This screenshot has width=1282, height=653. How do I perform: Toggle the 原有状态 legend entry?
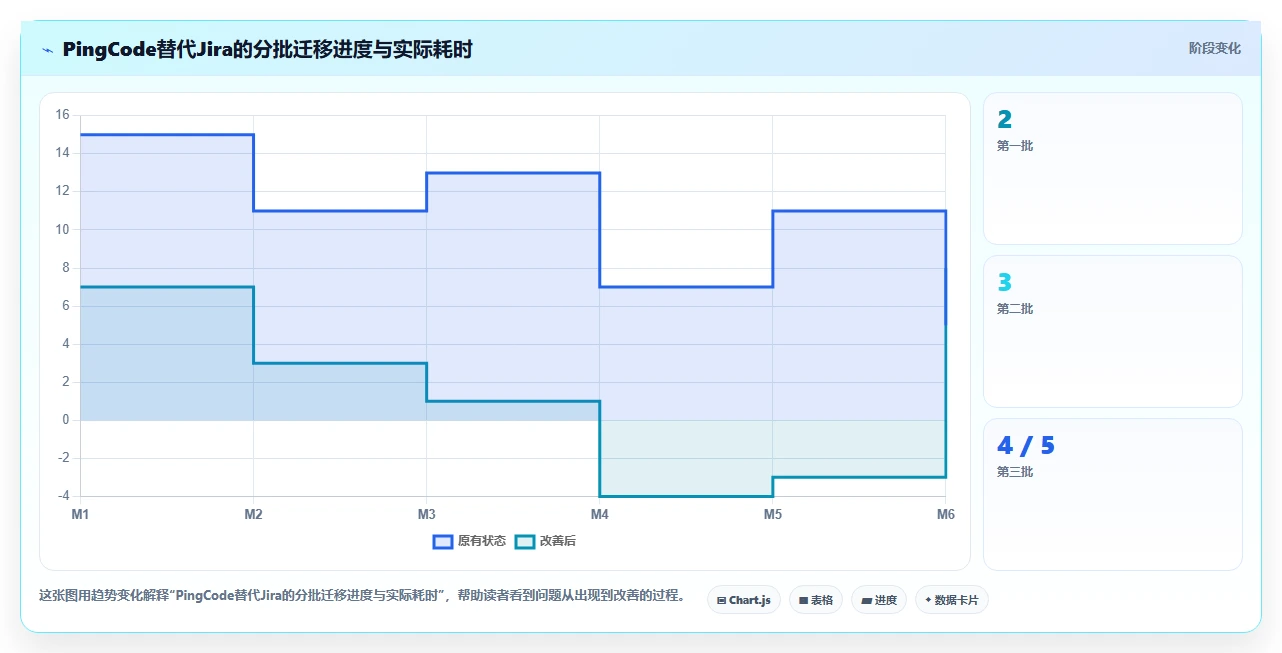click(x=469, y=541)
